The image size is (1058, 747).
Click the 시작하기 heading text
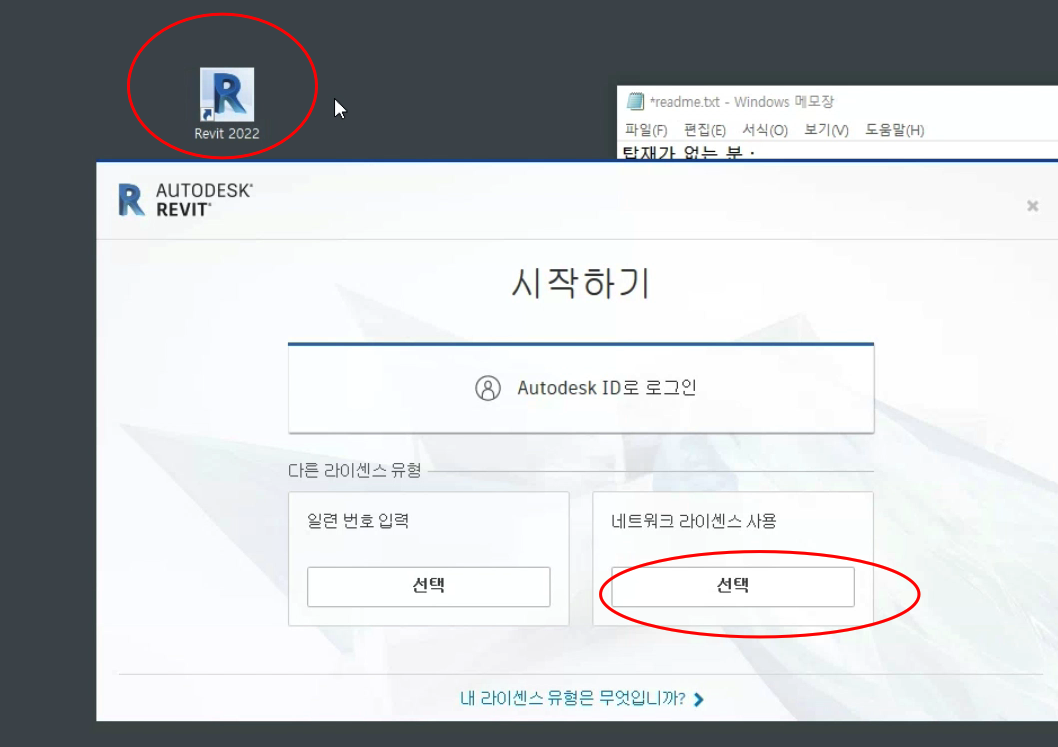click(581, 283)
